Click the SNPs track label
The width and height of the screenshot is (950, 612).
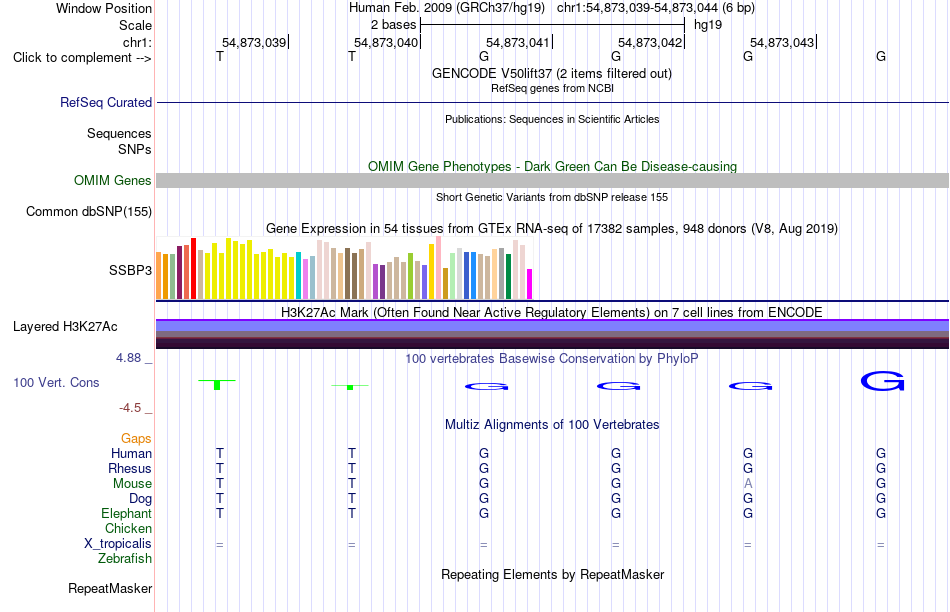(x=135, y=149)
